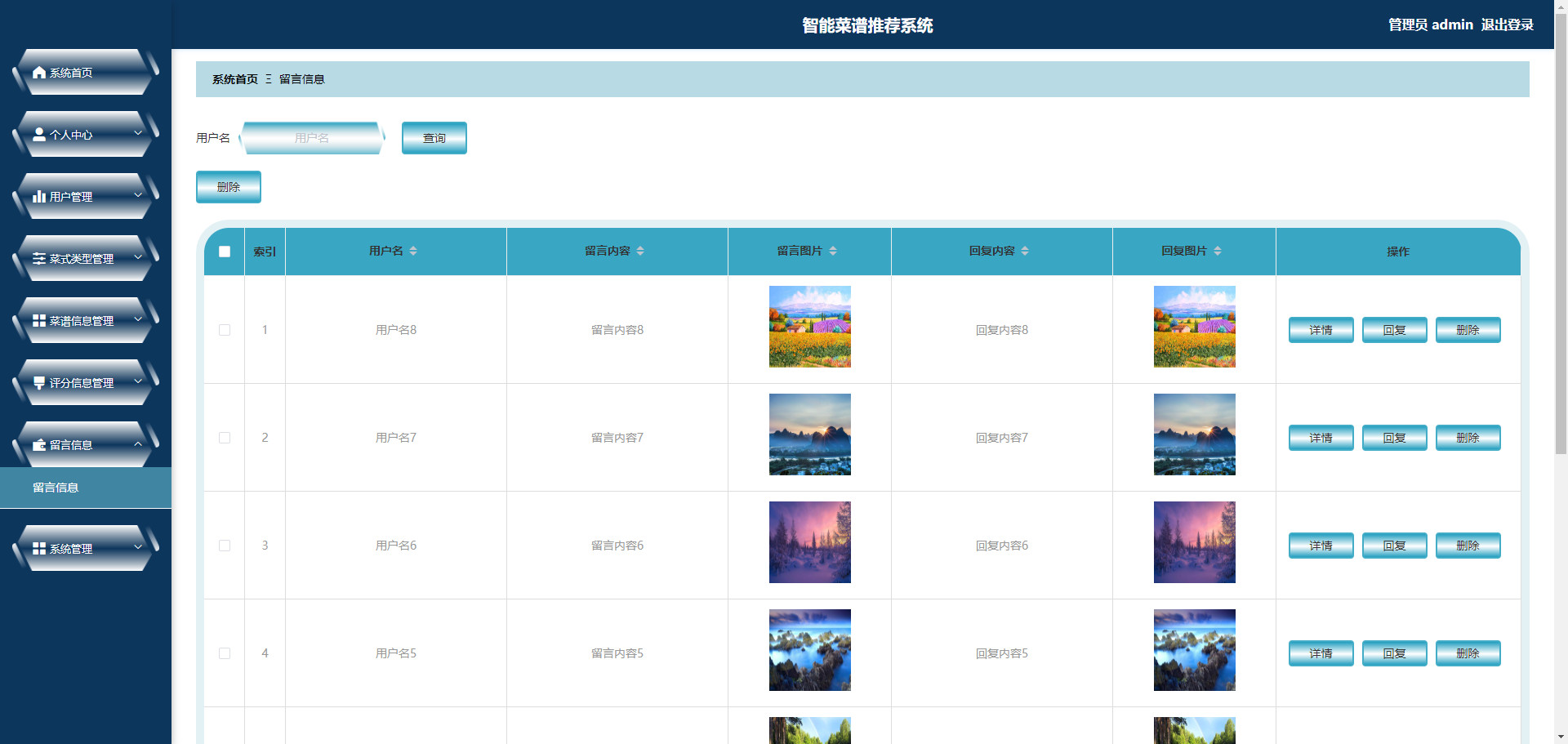Image resolution: width=1568 pixels, height=744 pixels.
Task: Click the brush icon beside 评分信息管理
Action: click(x=38, y=383)
